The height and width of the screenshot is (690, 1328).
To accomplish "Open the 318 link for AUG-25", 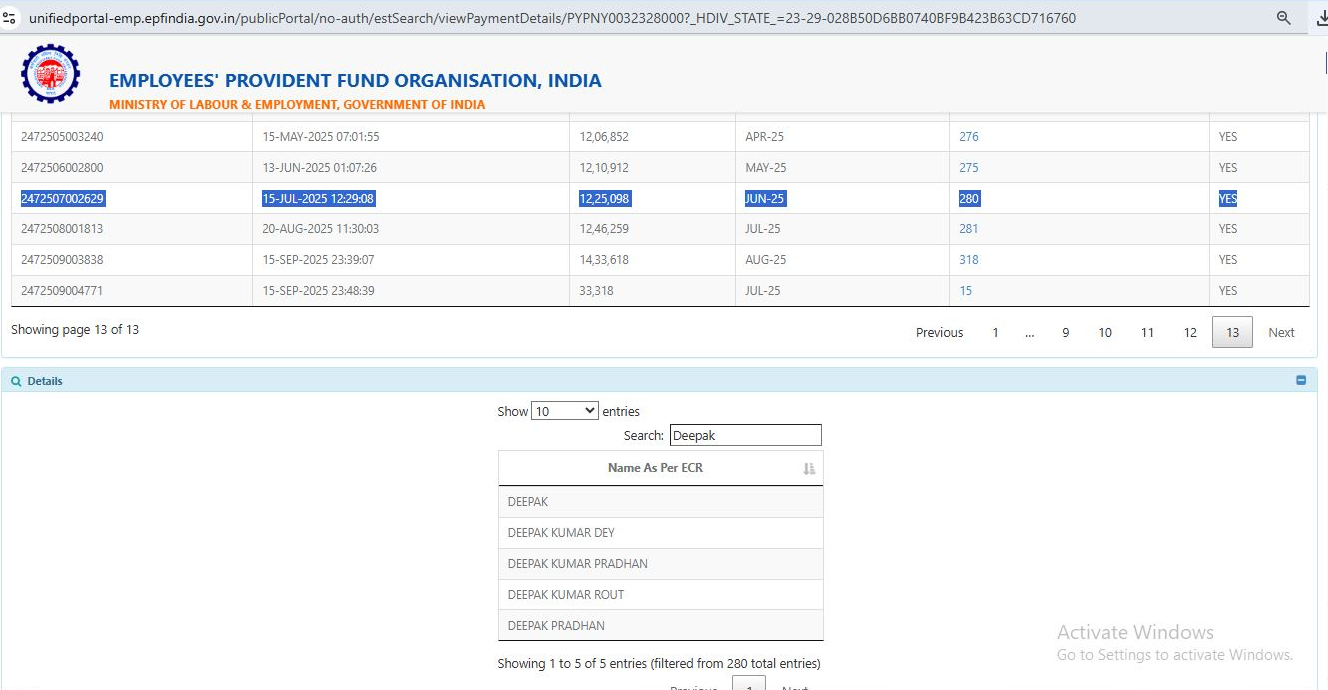I will (968, 260).
